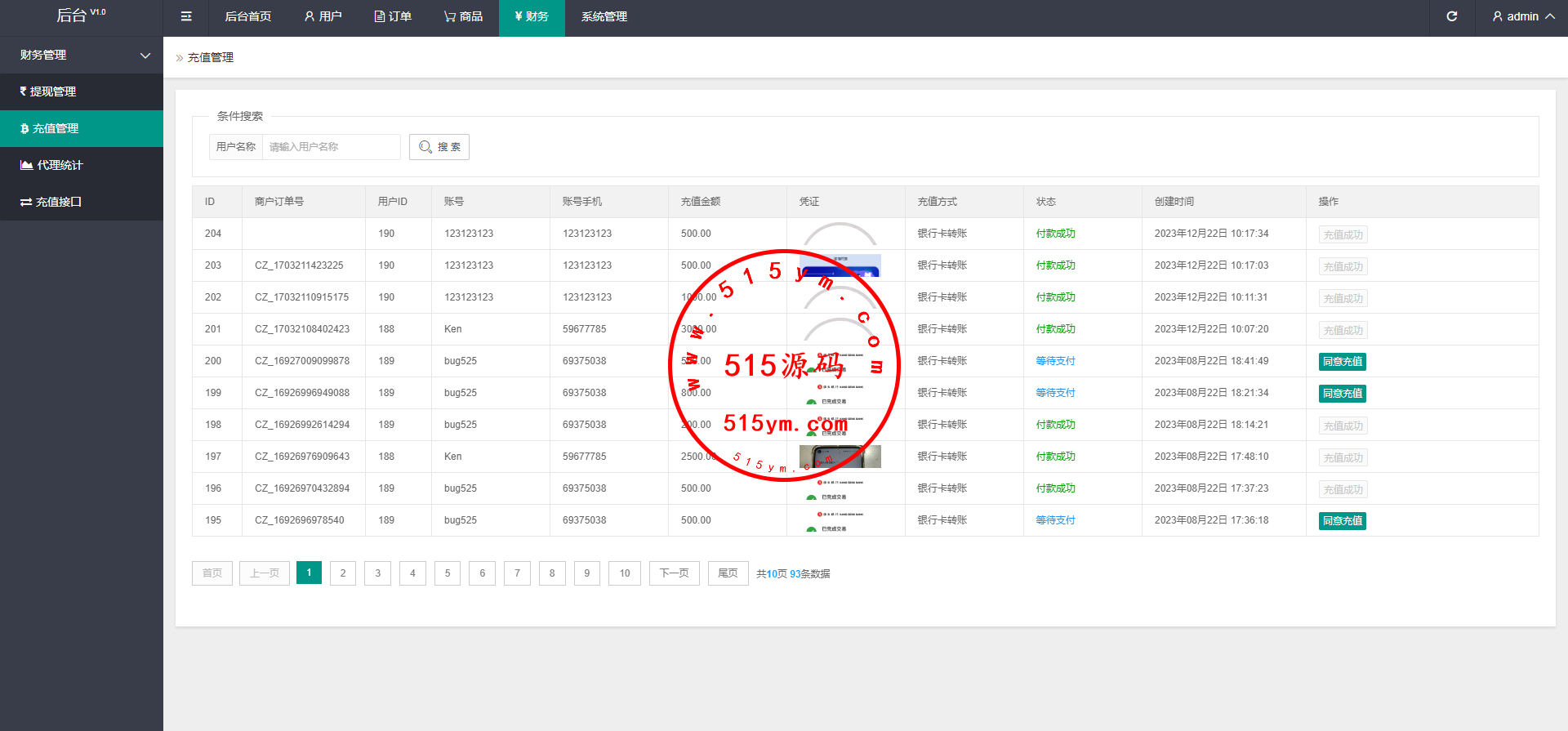Screen dimensions: 1568x731
Task: Click 同意充值 for order ID 195
Action: coord(1342,521)
